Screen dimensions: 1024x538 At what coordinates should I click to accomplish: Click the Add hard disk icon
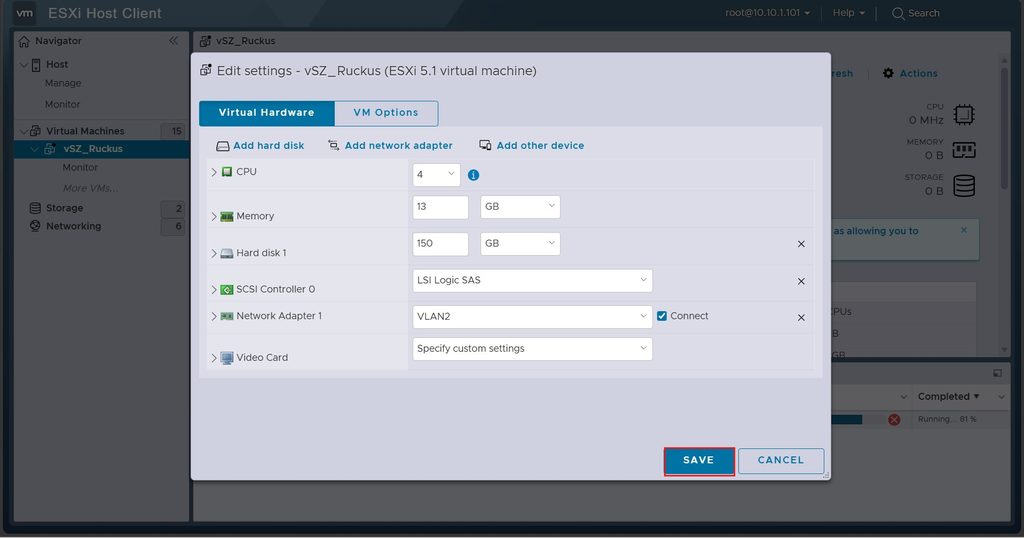pyautogui.click(x=223, y=146)
